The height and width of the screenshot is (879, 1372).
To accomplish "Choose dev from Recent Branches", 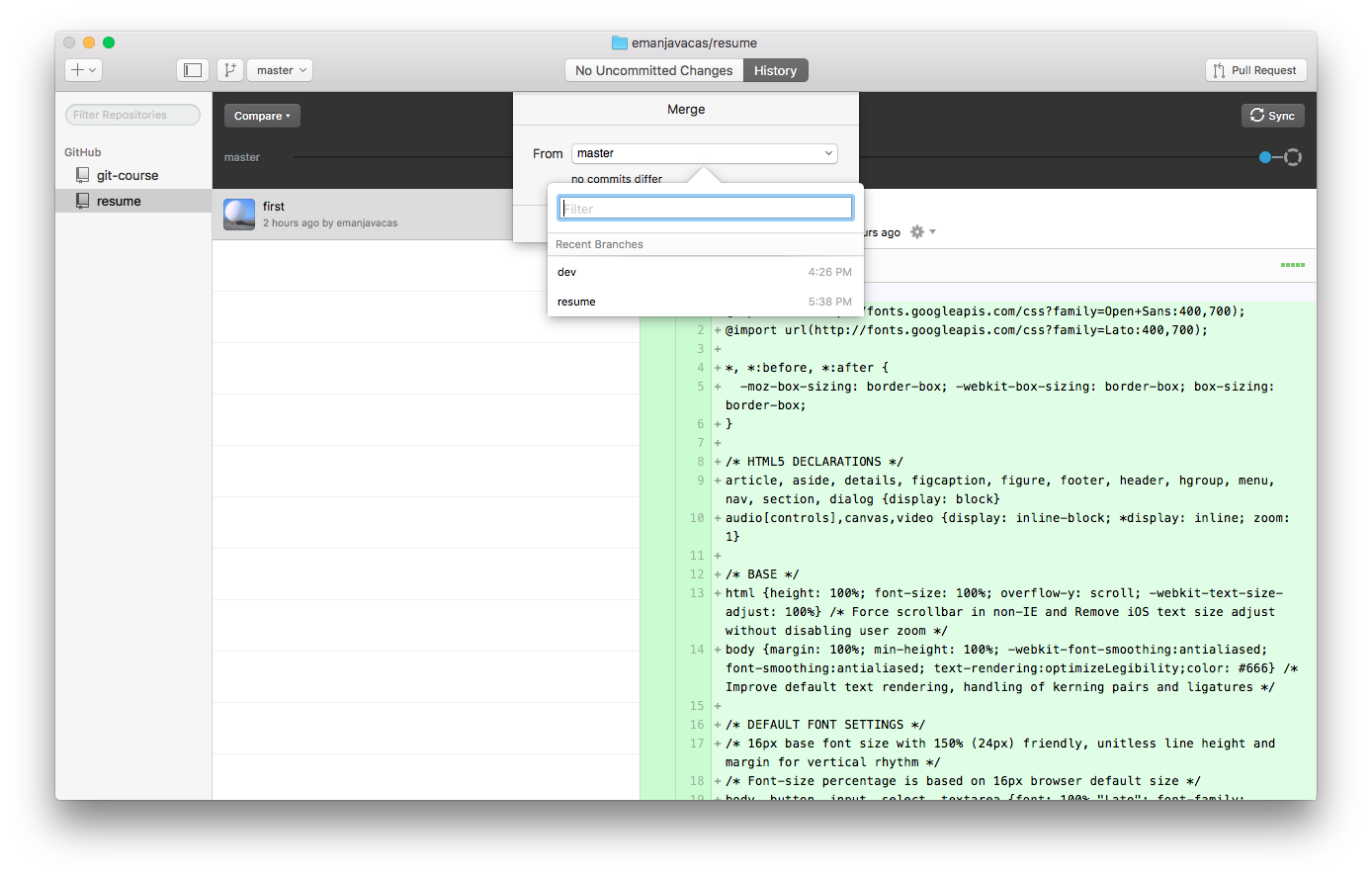I will click(x=706, y=272).
